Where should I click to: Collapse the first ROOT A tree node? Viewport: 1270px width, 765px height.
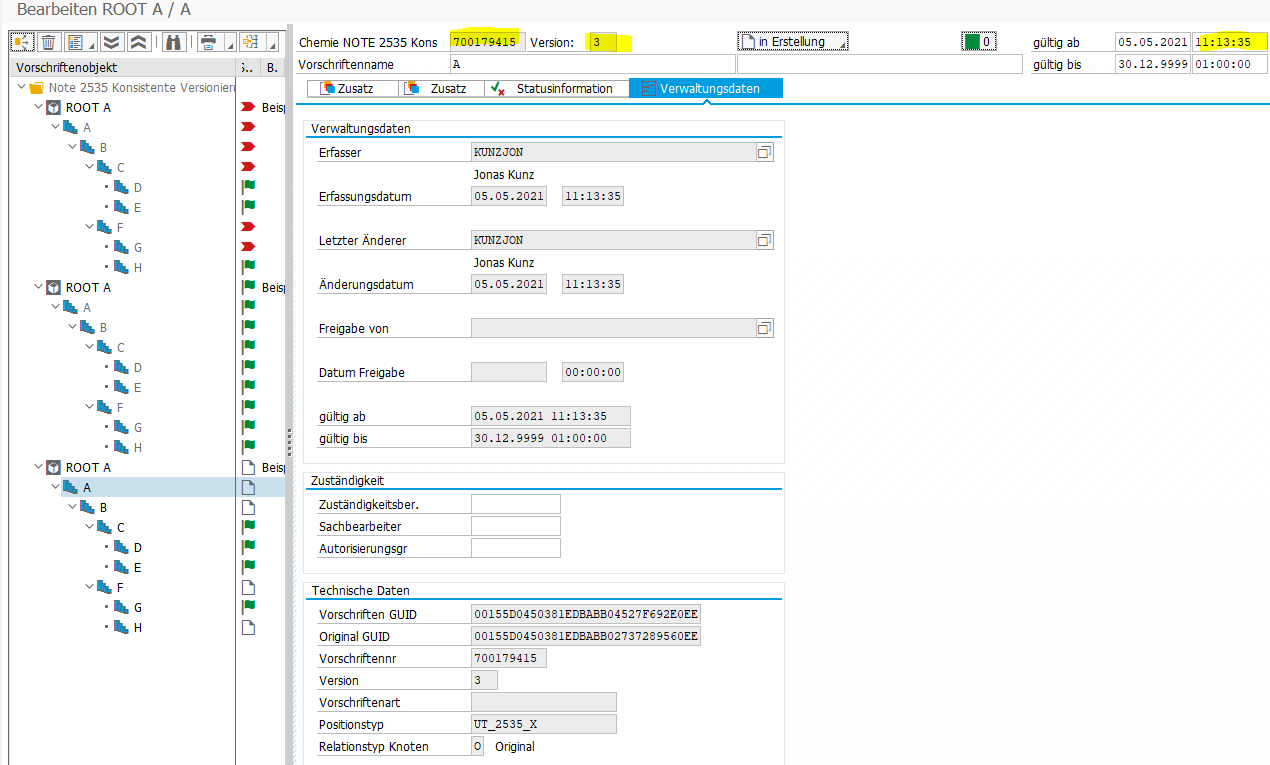[x=38, y=108]
